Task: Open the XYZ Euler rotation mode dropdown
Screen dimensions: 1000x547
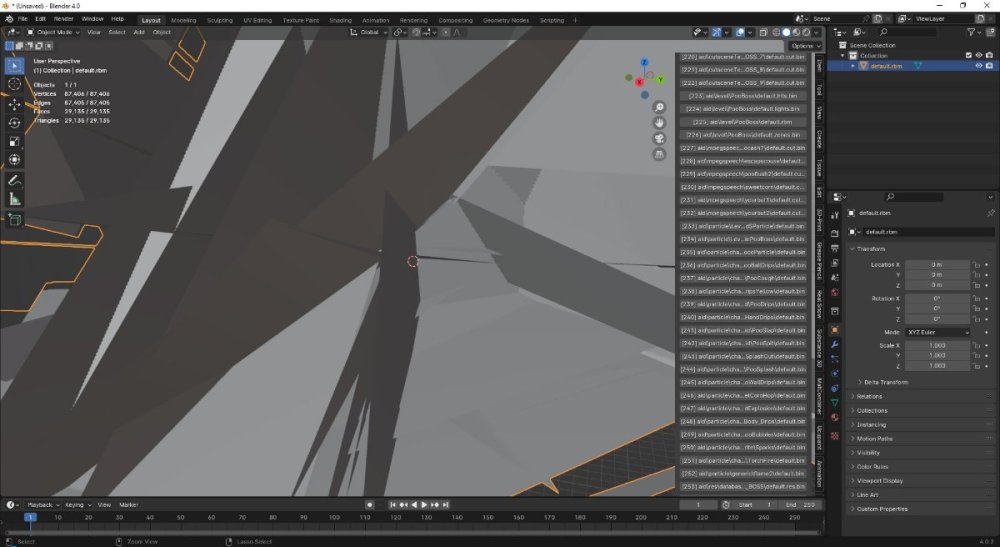Action: click(x=938, y=332)
